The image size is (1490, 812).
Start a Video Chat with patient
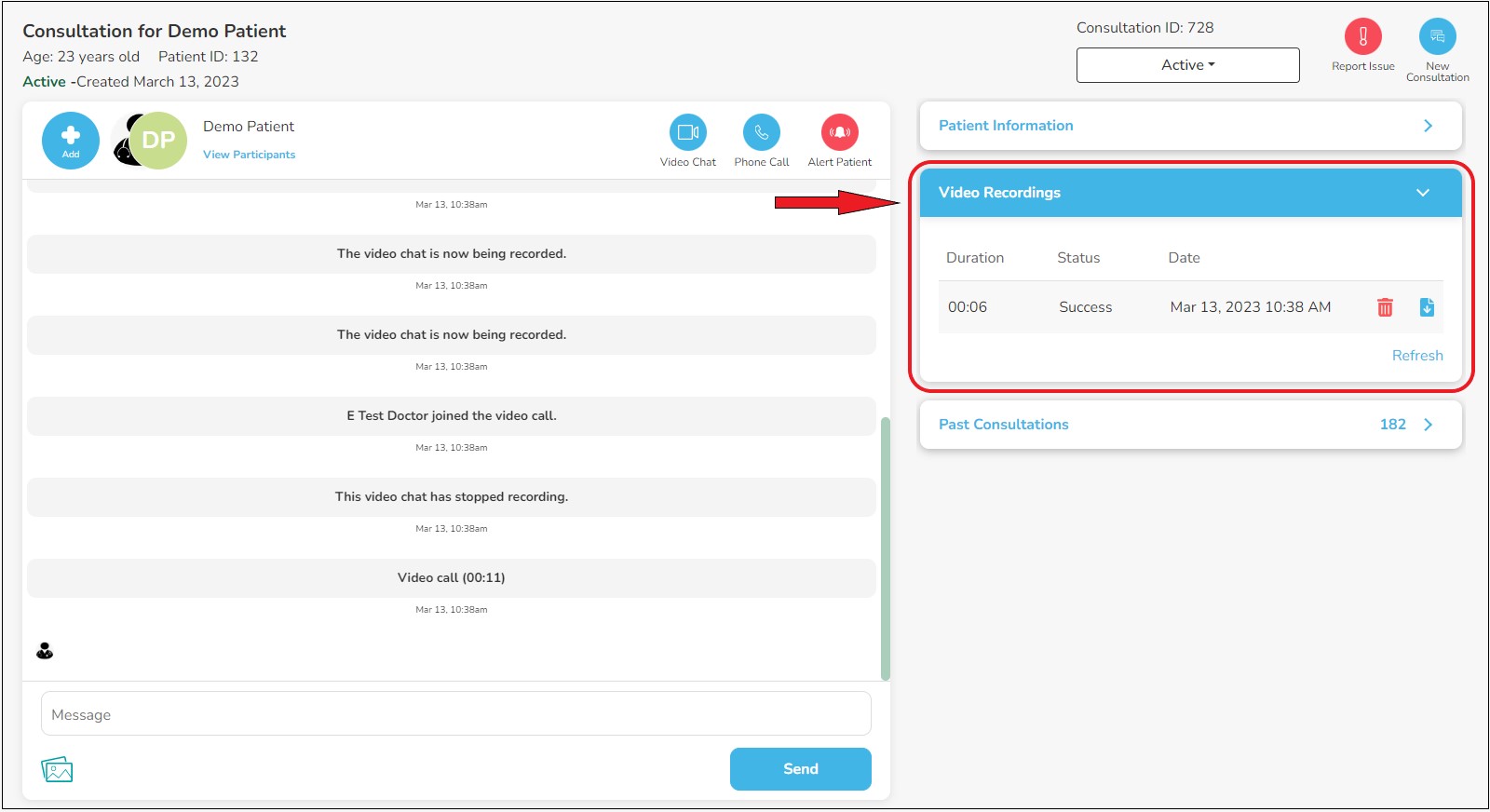[687, 132]
